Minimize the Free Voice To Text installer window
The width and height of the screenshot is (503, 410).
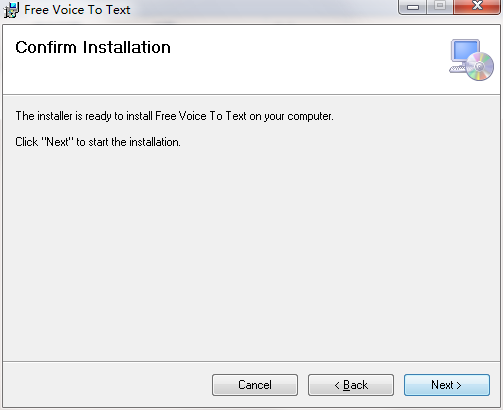point(413,7)
